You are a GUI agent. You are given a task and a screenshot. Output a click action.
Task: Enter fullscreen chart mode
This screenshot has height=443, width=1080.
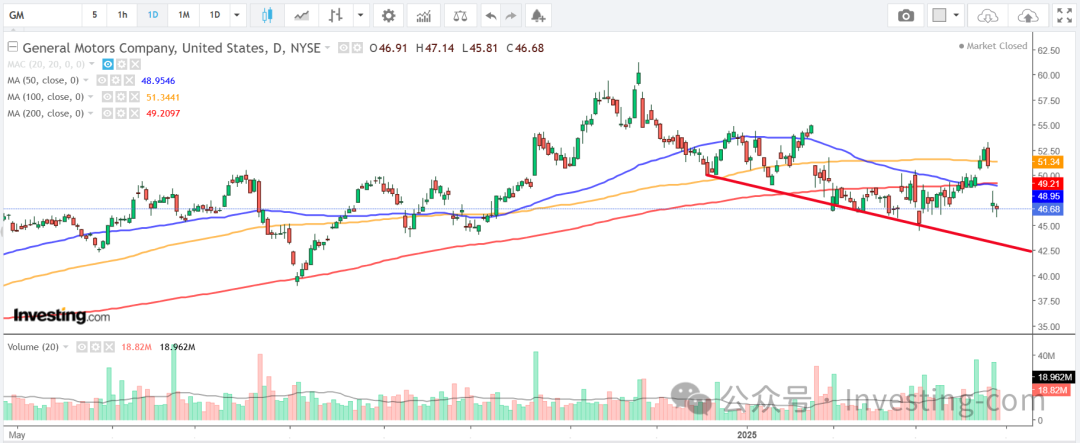pyautogui.click(x=1063, y=14)
